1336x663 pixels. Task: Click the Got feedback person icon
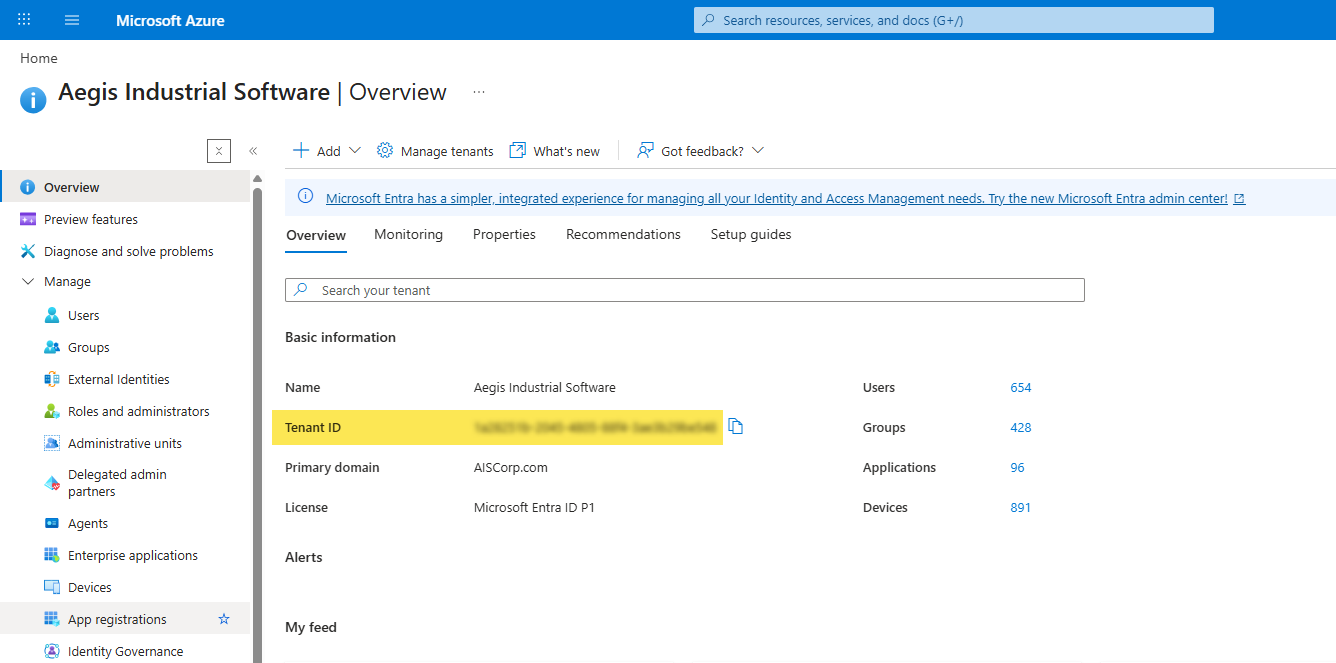coord(645,151)
